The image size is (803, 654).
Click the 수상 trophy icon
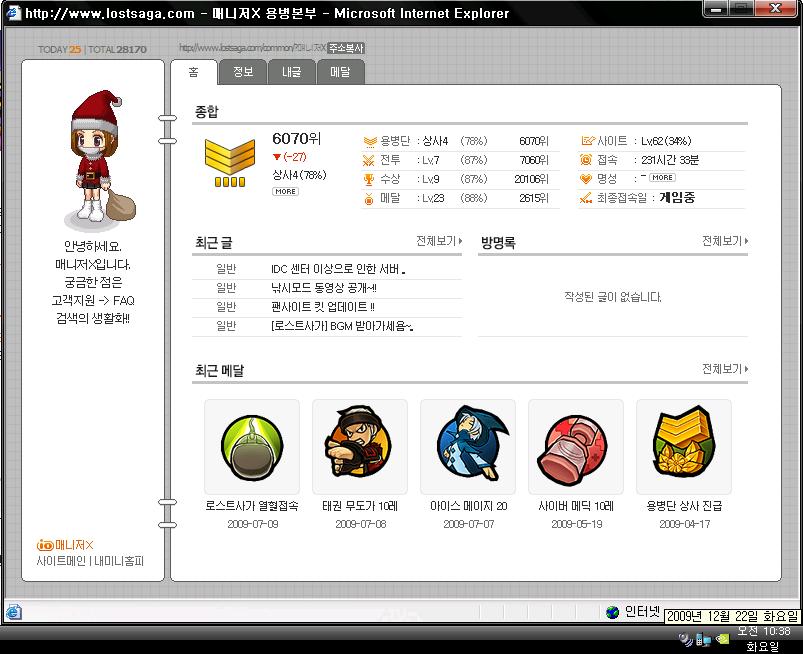369,179
